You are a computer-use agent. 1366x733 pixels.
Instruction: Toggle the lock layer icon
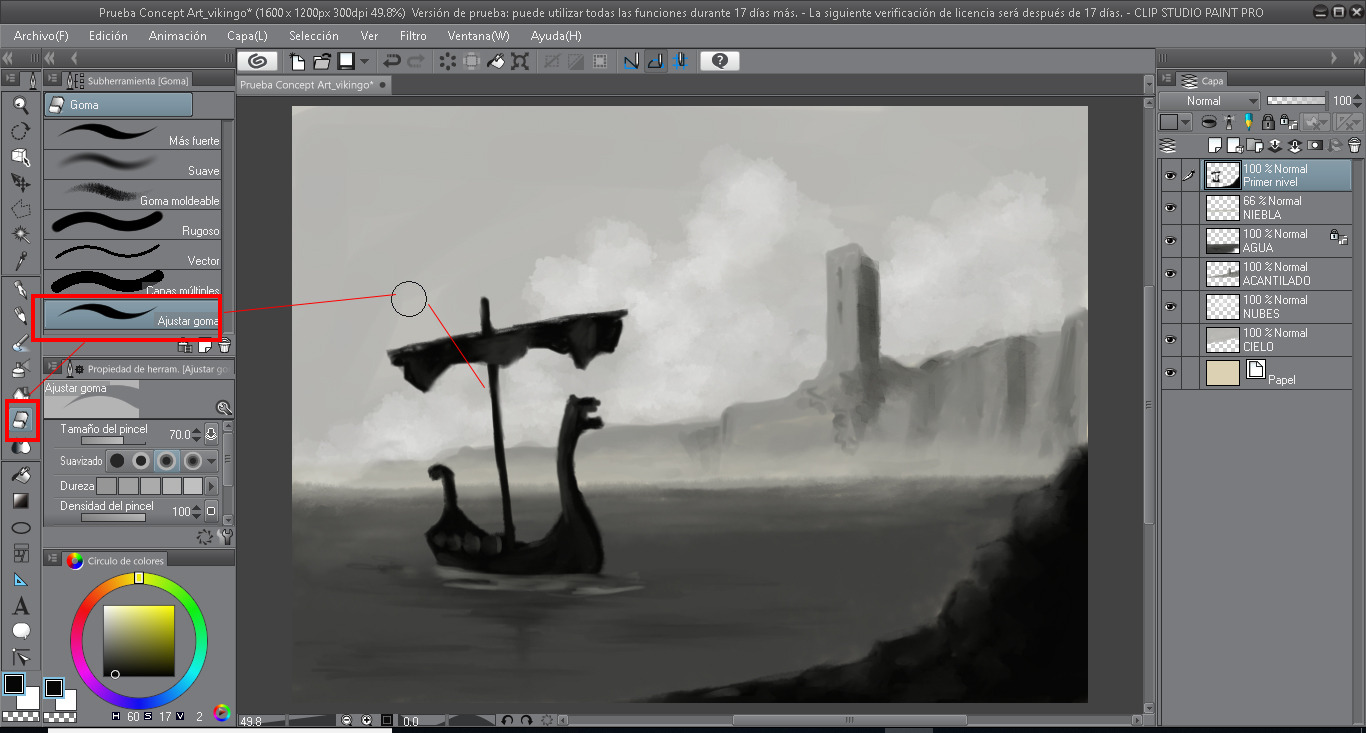point(1267,122)
